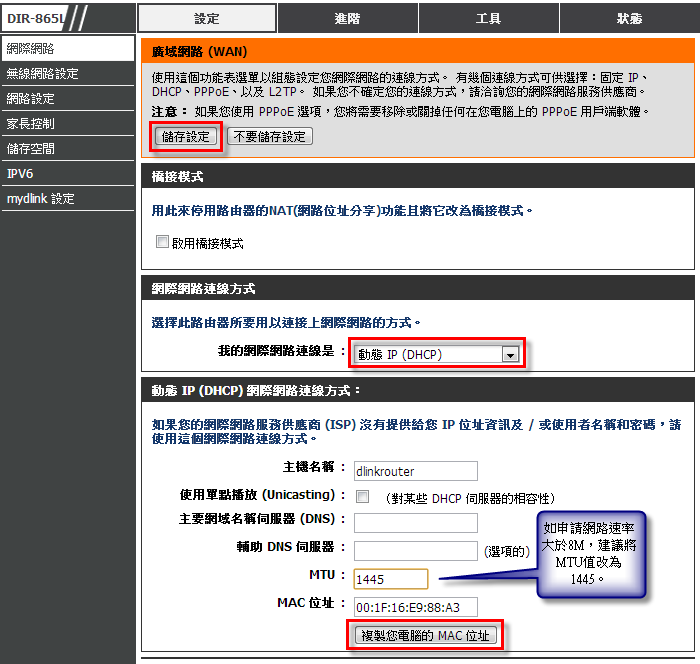Select 網際網路 in the sidebar
This screenshot has height=664, width=700.
pos(67,48)
